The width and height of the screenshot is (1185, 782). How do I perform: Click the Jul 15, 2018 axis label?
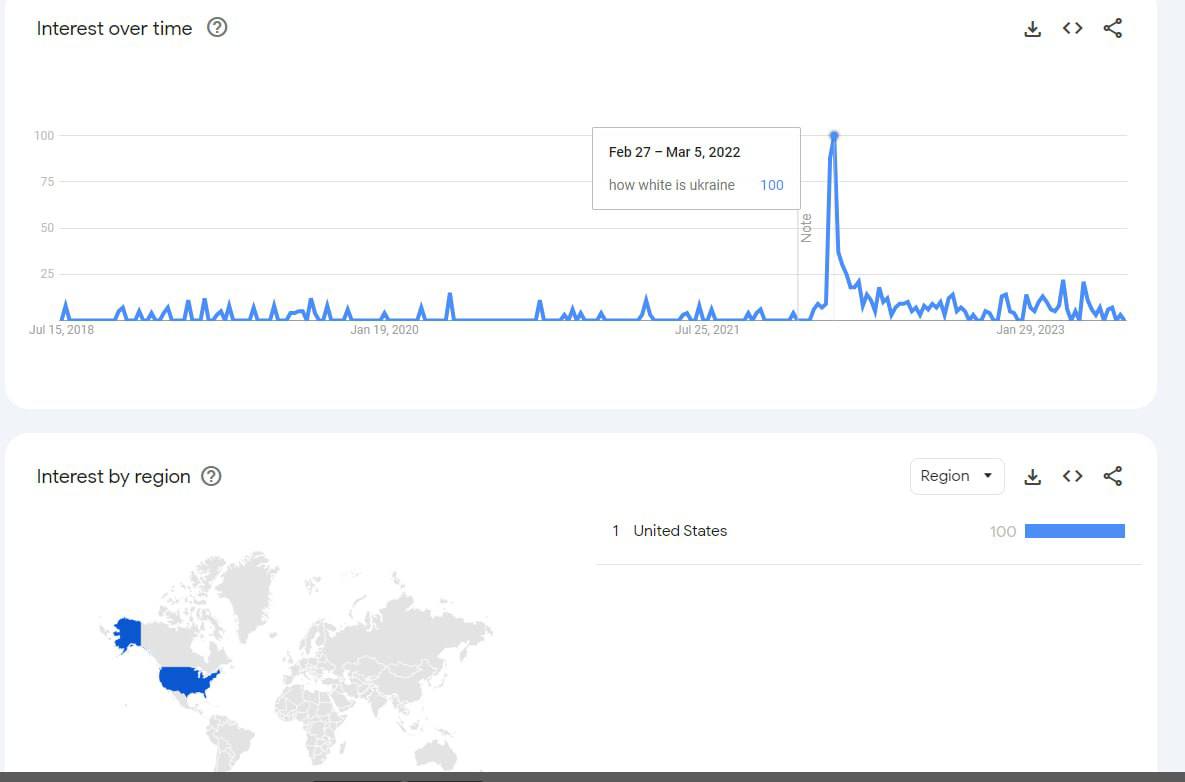(x=62, y=330)
